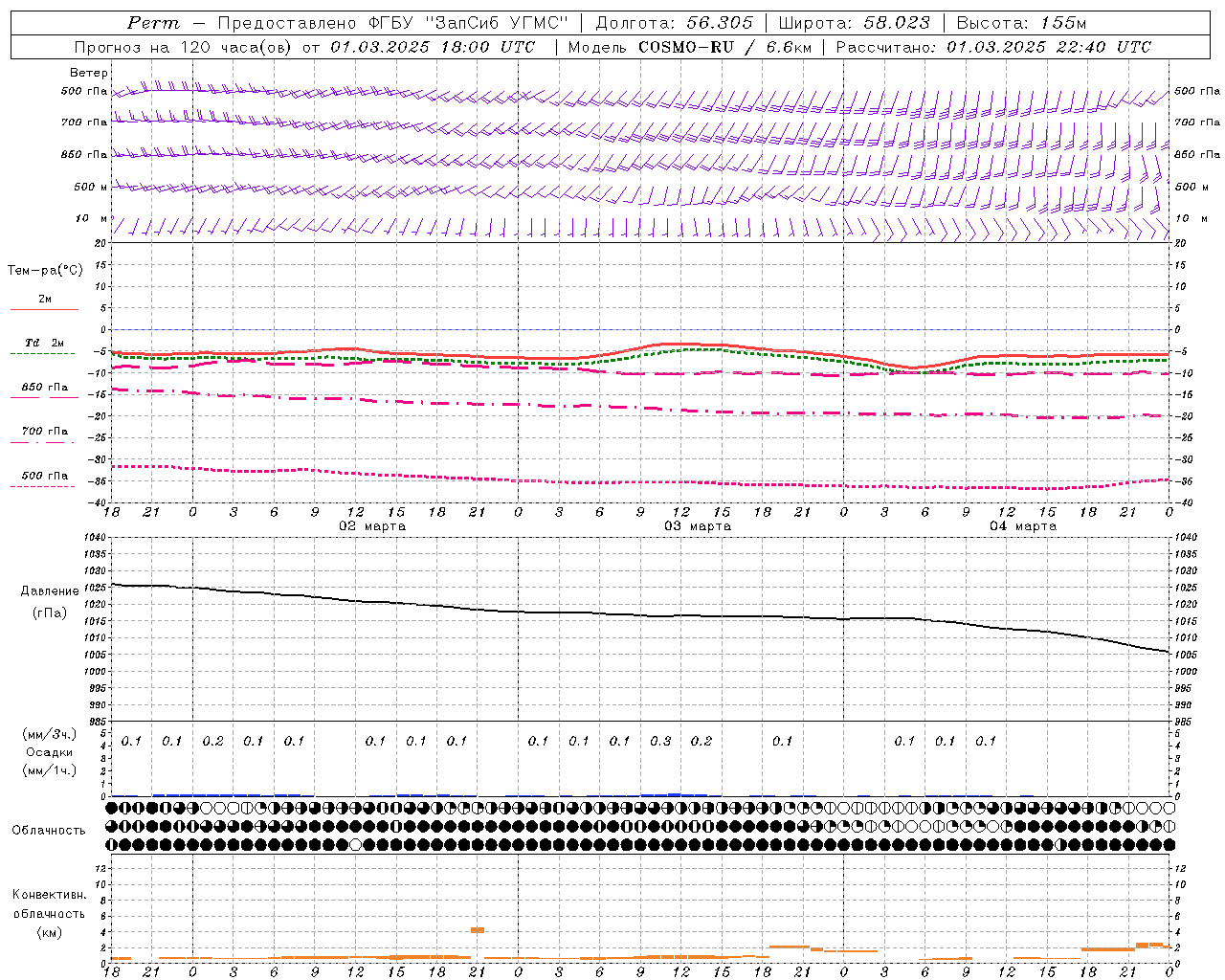The height and width of the screenshot is (980, 1225).
Task: Click the "700 гПа" temperature legend entry
Action: pyautogui.click(x=44, y=432)
